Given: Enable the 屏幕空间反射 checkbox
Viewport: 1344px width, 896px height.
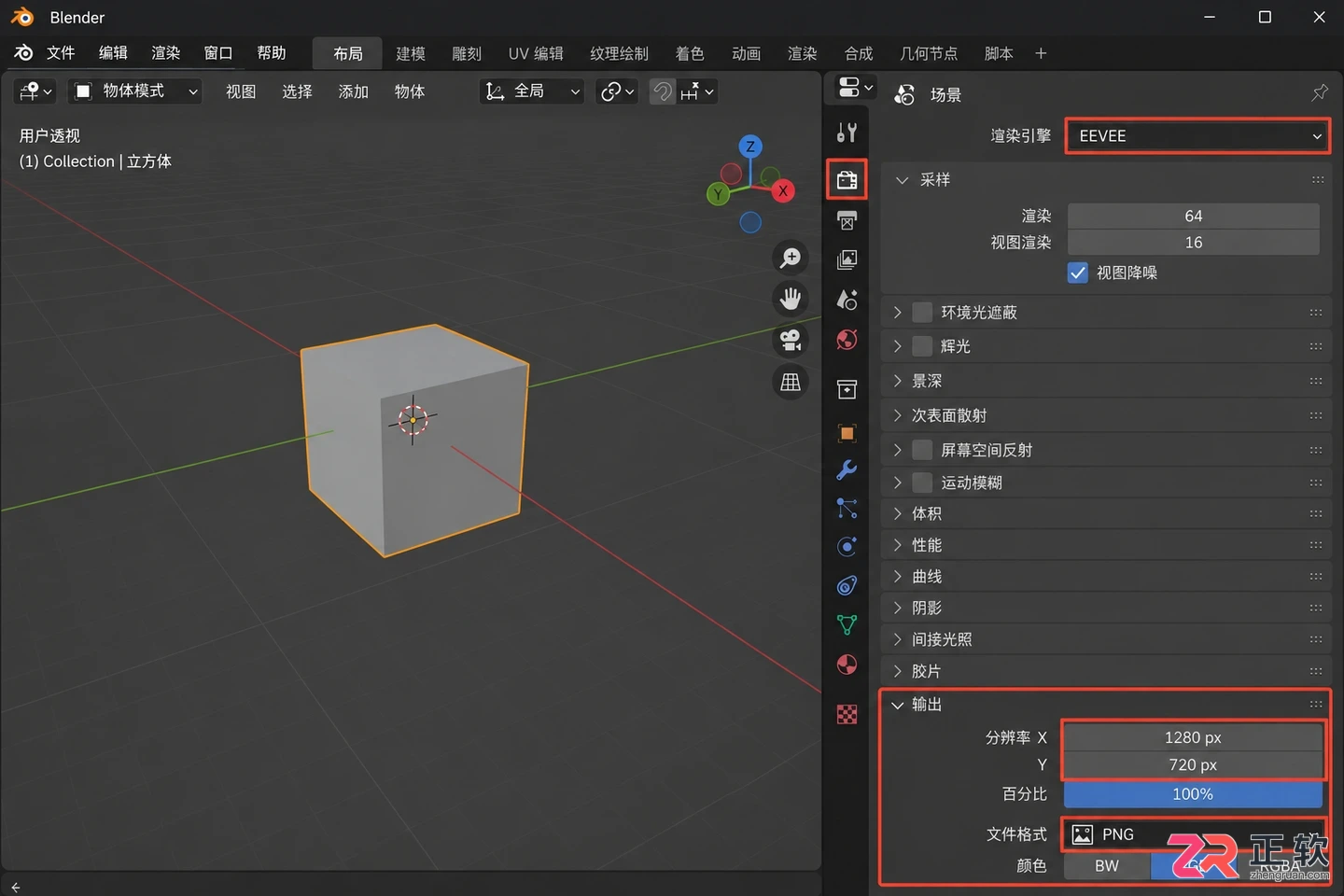Looking at the screenshot, I should [922, 450].
